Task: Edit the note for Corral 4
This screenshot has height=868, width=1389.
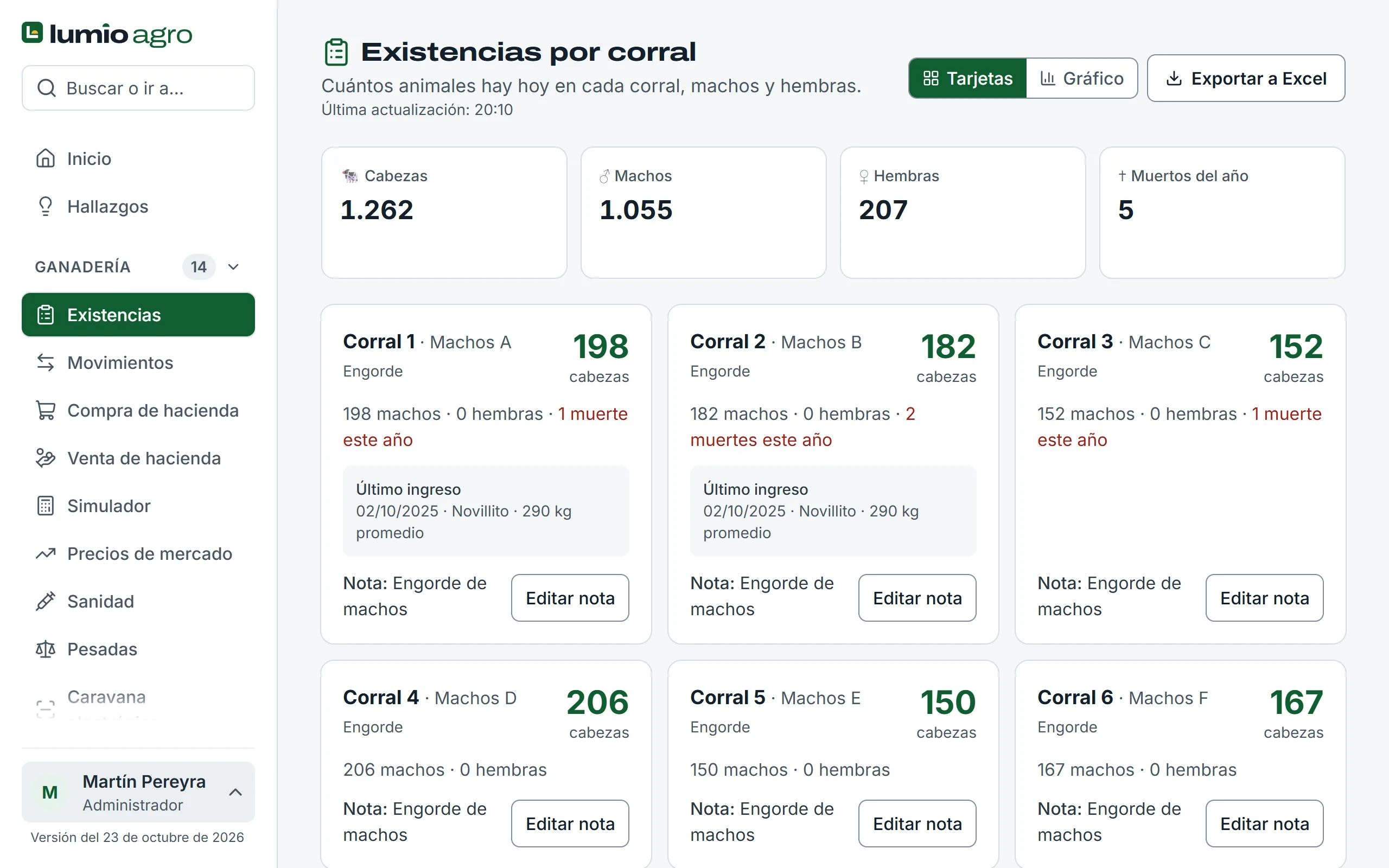Action: tap(570, 823)
